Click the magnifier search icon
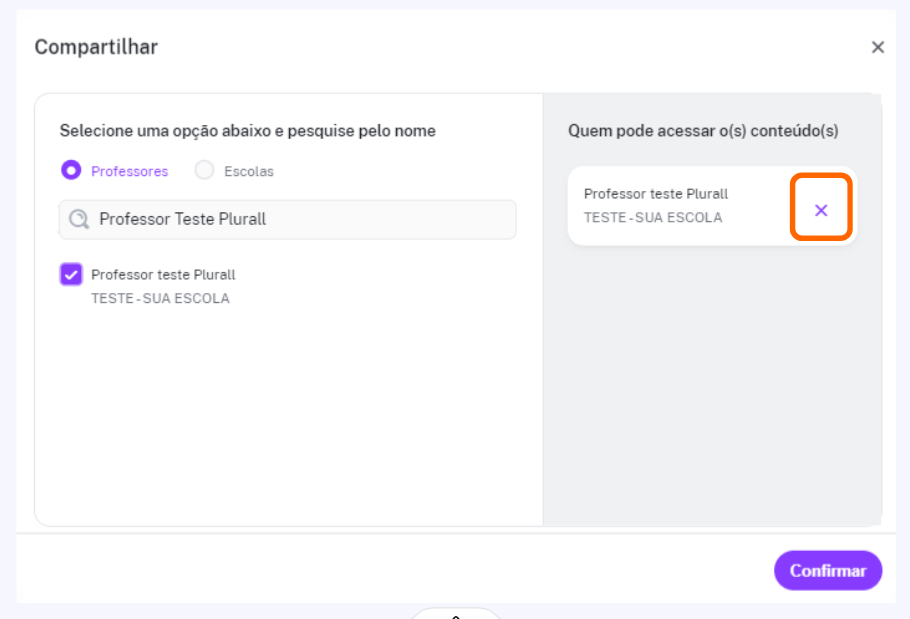This screenshot has height=619, width=910. click(79, 219)
